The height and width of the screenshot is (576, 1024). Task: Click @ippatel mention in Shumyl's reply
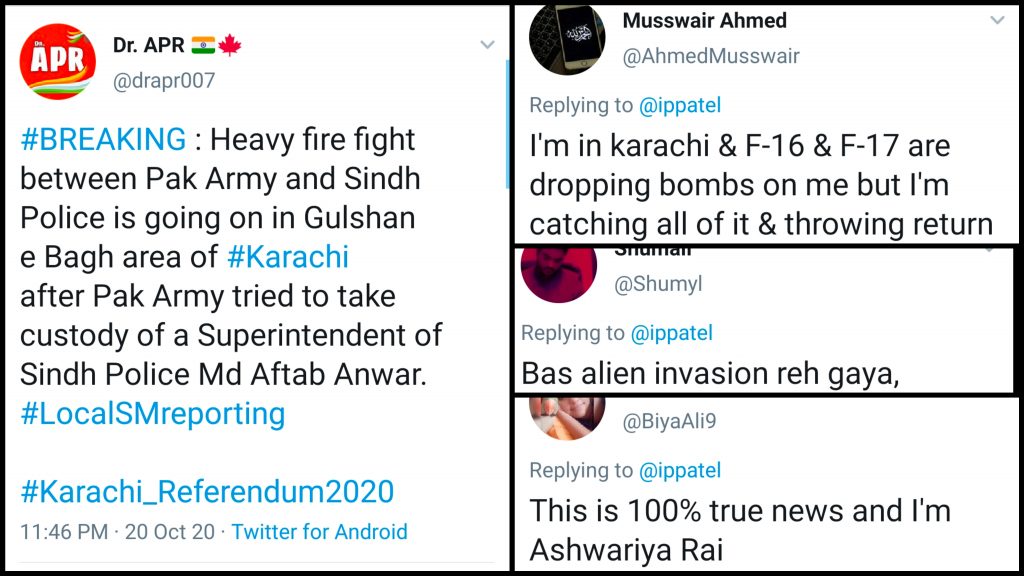tap(672, 333)
